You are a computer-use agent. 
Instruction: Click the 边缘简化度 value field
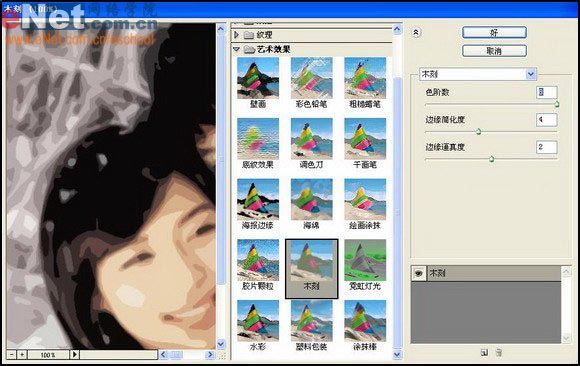pos(546,120)
